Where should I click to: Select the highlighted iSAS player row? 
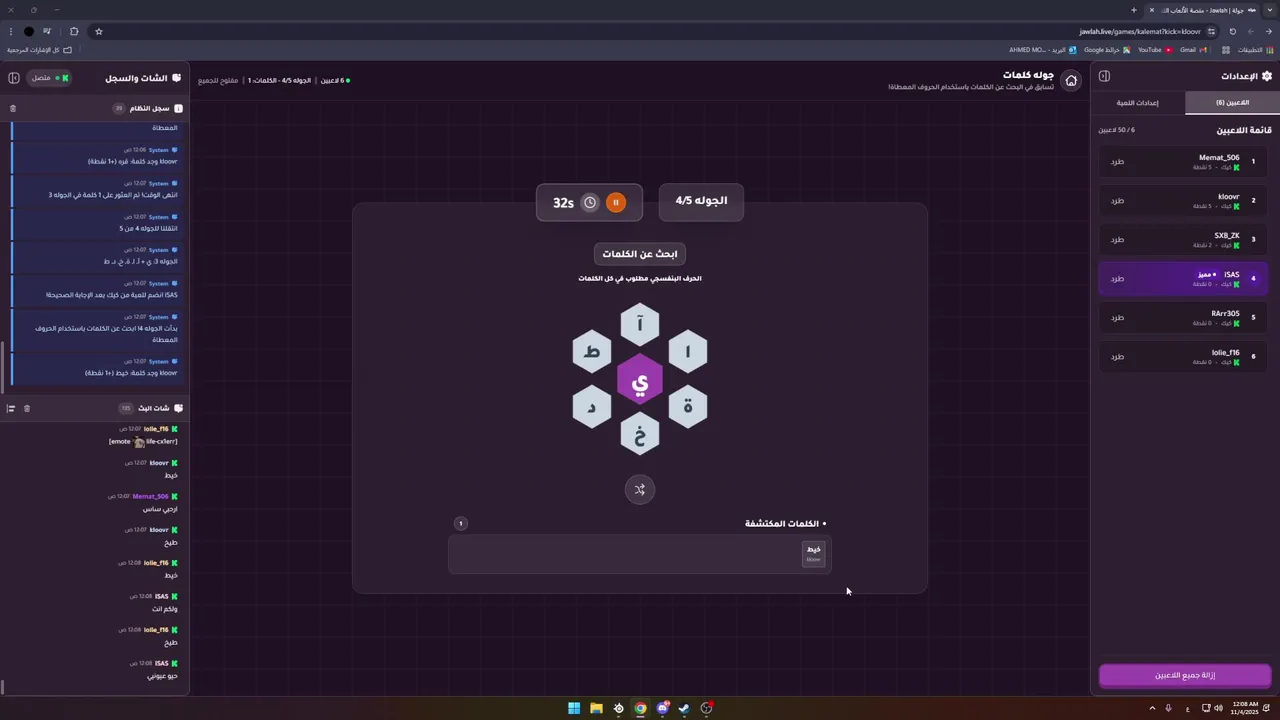pos(1185,278)
